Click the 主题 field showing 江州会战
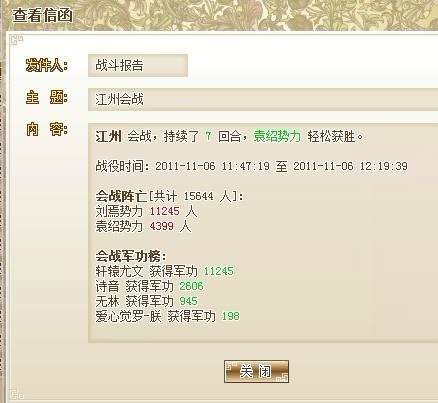 point(263,99)
